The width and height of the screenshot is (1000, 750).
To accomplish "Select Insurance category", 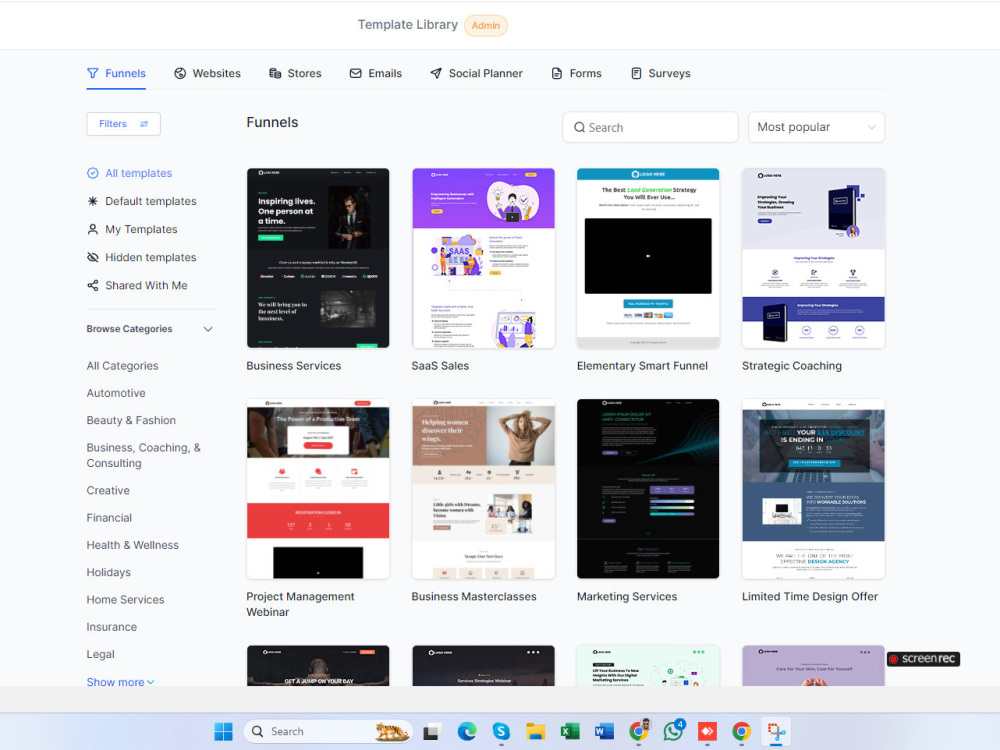I will click(112, 628).
